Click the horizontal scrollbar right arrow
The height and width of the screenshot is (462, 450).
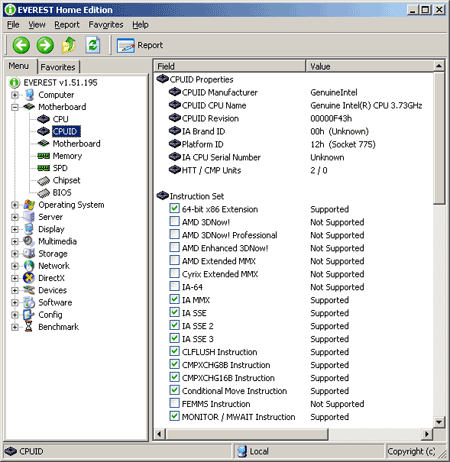pyautogui.click(x=427, y=434)
